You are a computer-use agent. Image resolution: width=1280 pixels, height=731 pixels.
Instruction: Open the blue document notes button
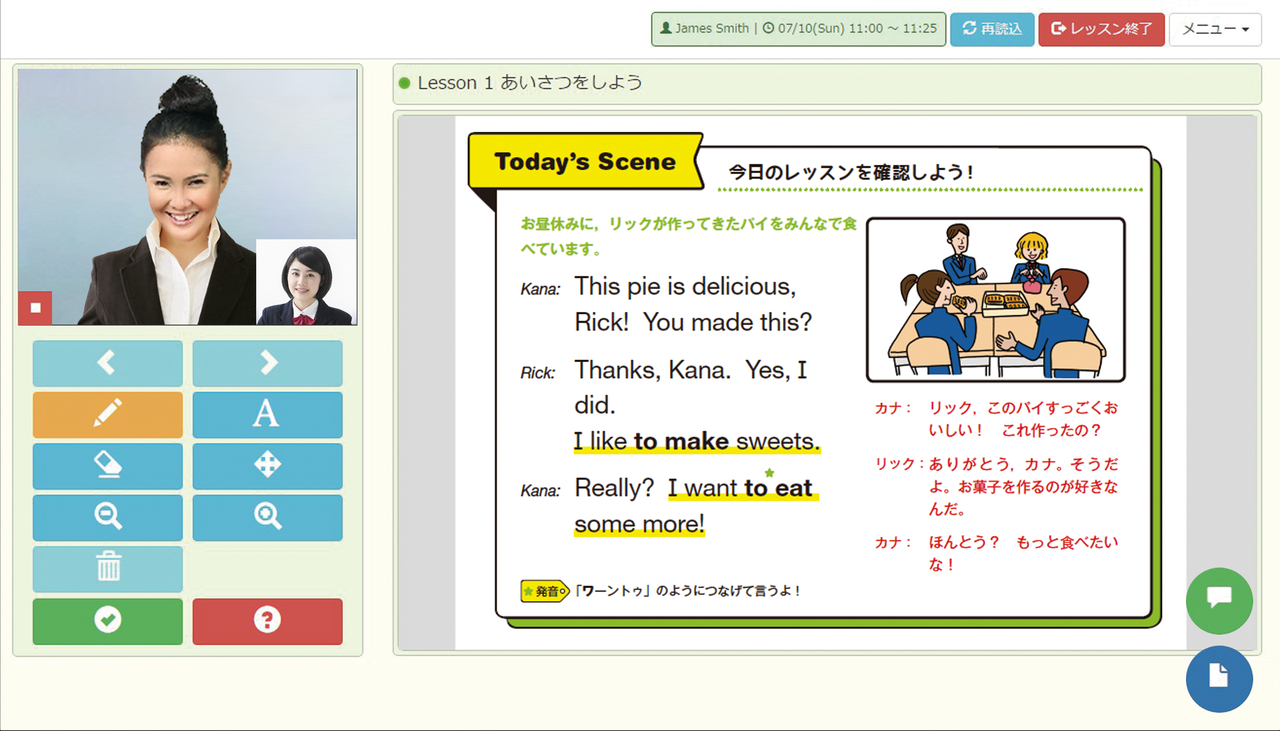[1218, 679]
